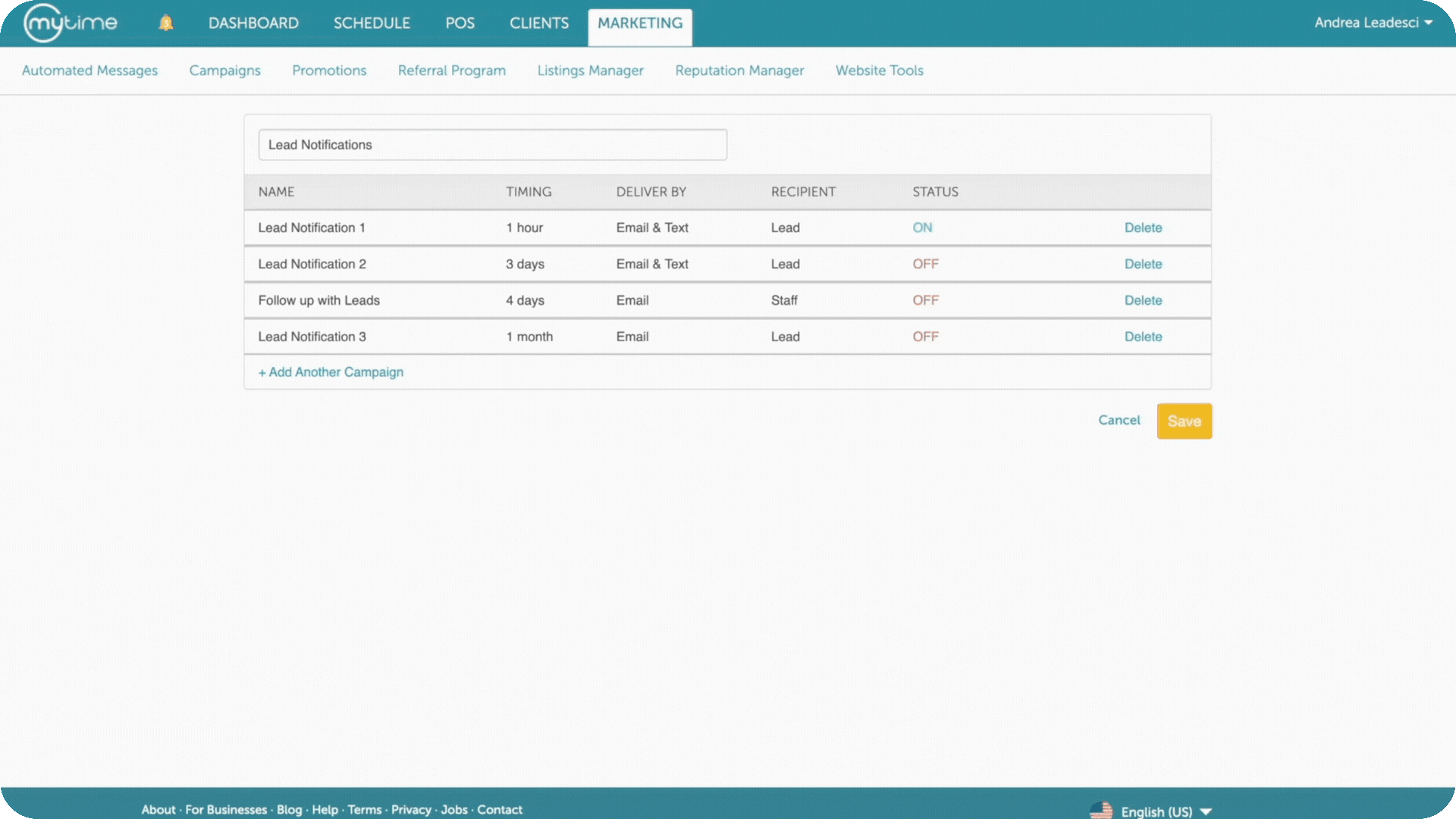Click the Staff recipient cell
This screenshot has height=819, width=1456.
tap(784, 300)
